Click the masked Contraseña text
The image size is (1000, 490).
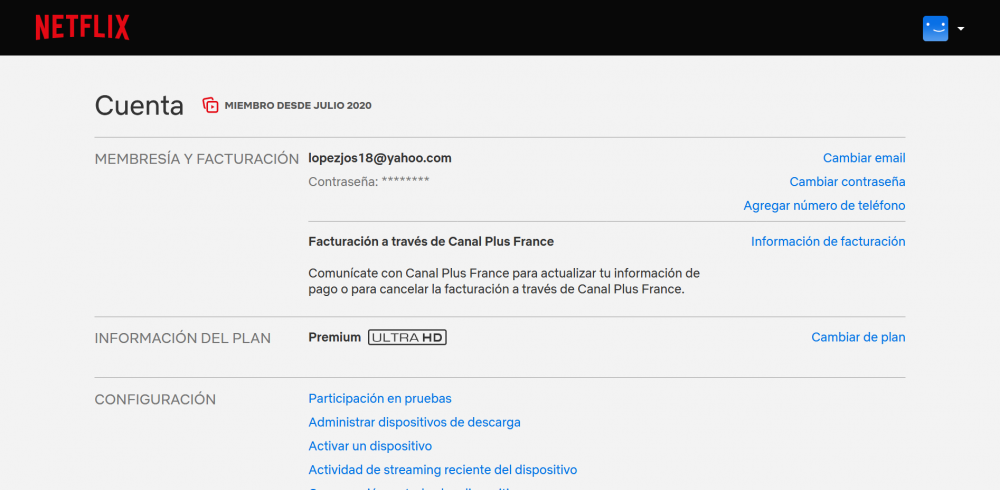(368, 182)
